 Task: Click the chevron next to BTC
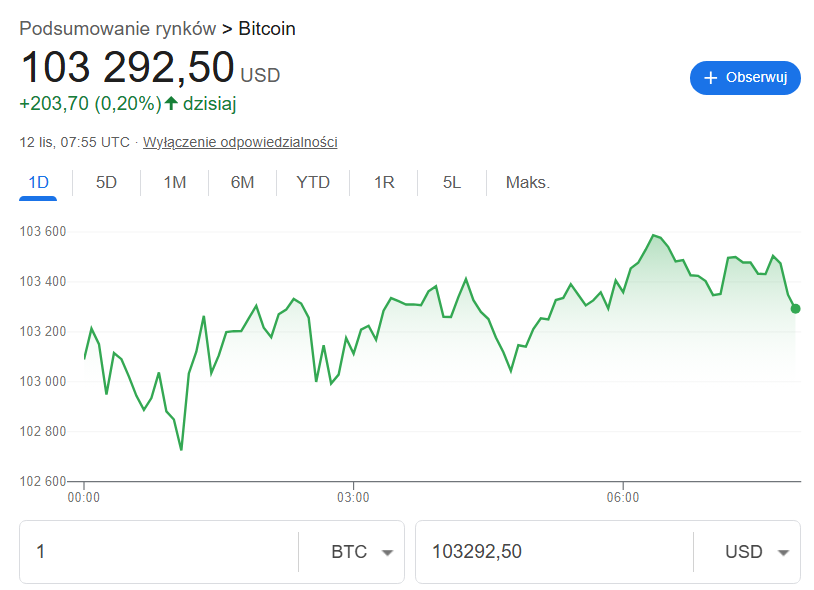389,551
